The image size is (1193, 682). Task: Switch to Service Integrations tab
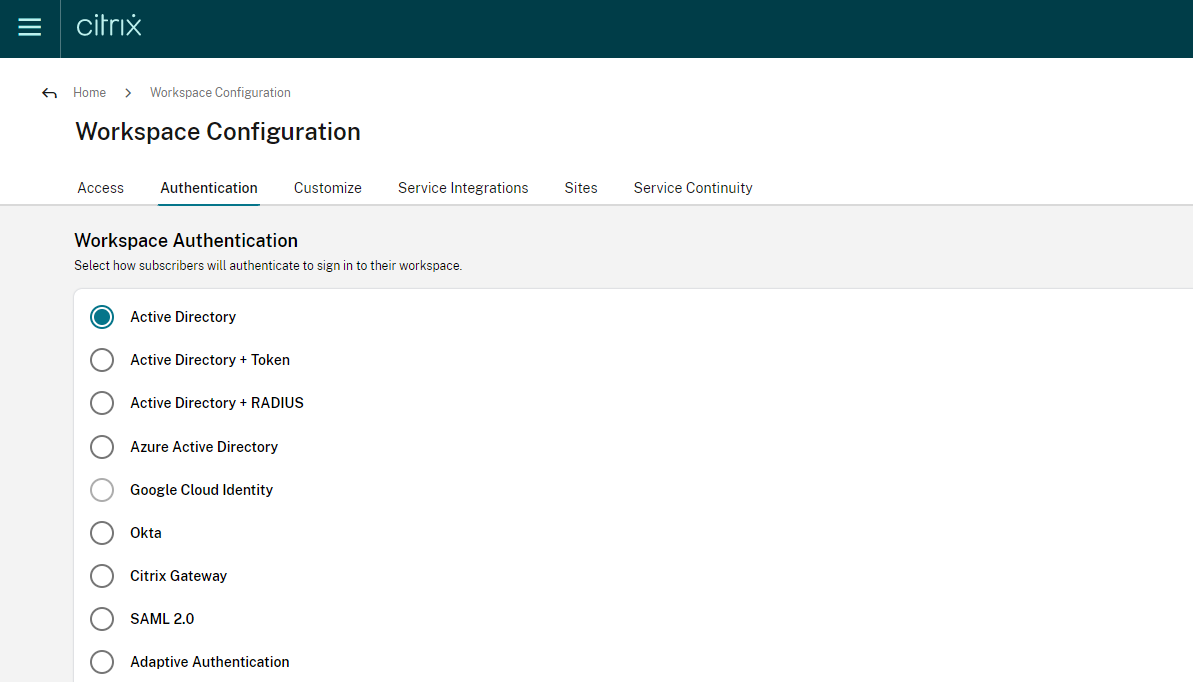point(463,188)
